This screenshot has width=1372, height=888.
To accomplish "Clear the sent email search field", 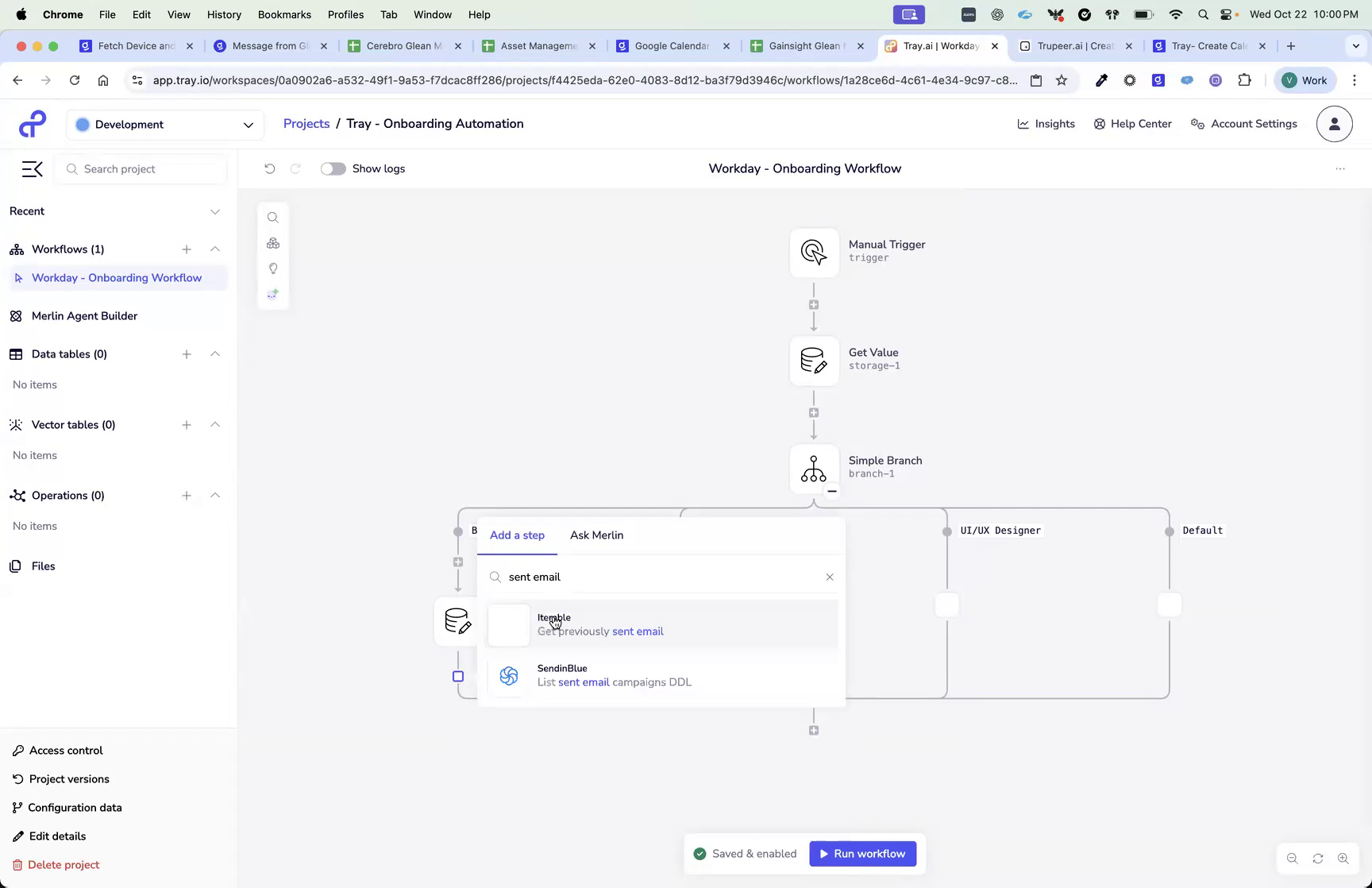I will pyautogui.click(x=830, y=577).
